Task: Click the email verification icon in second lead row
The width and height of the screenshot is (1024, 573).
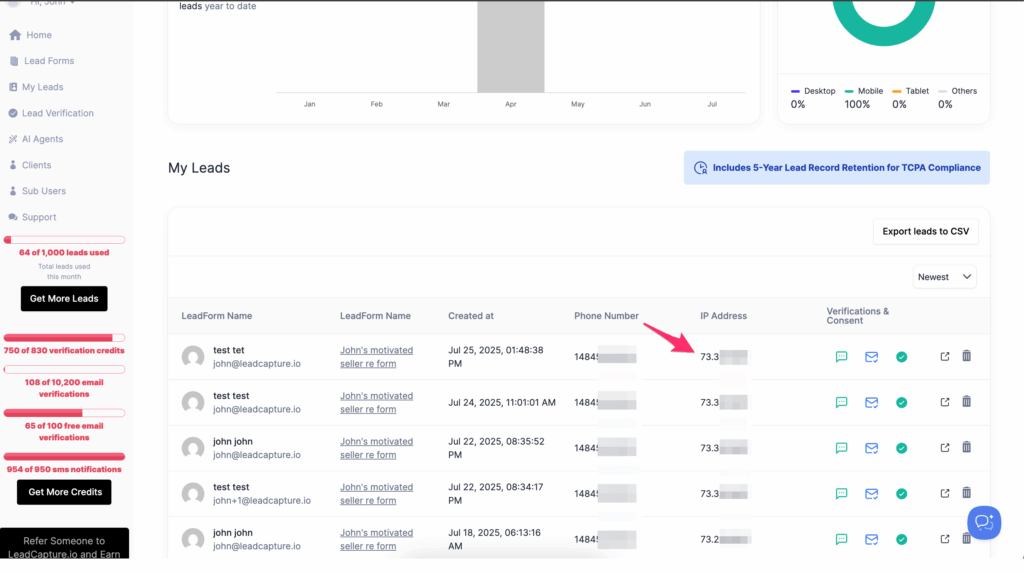Action: coord(871,402)
